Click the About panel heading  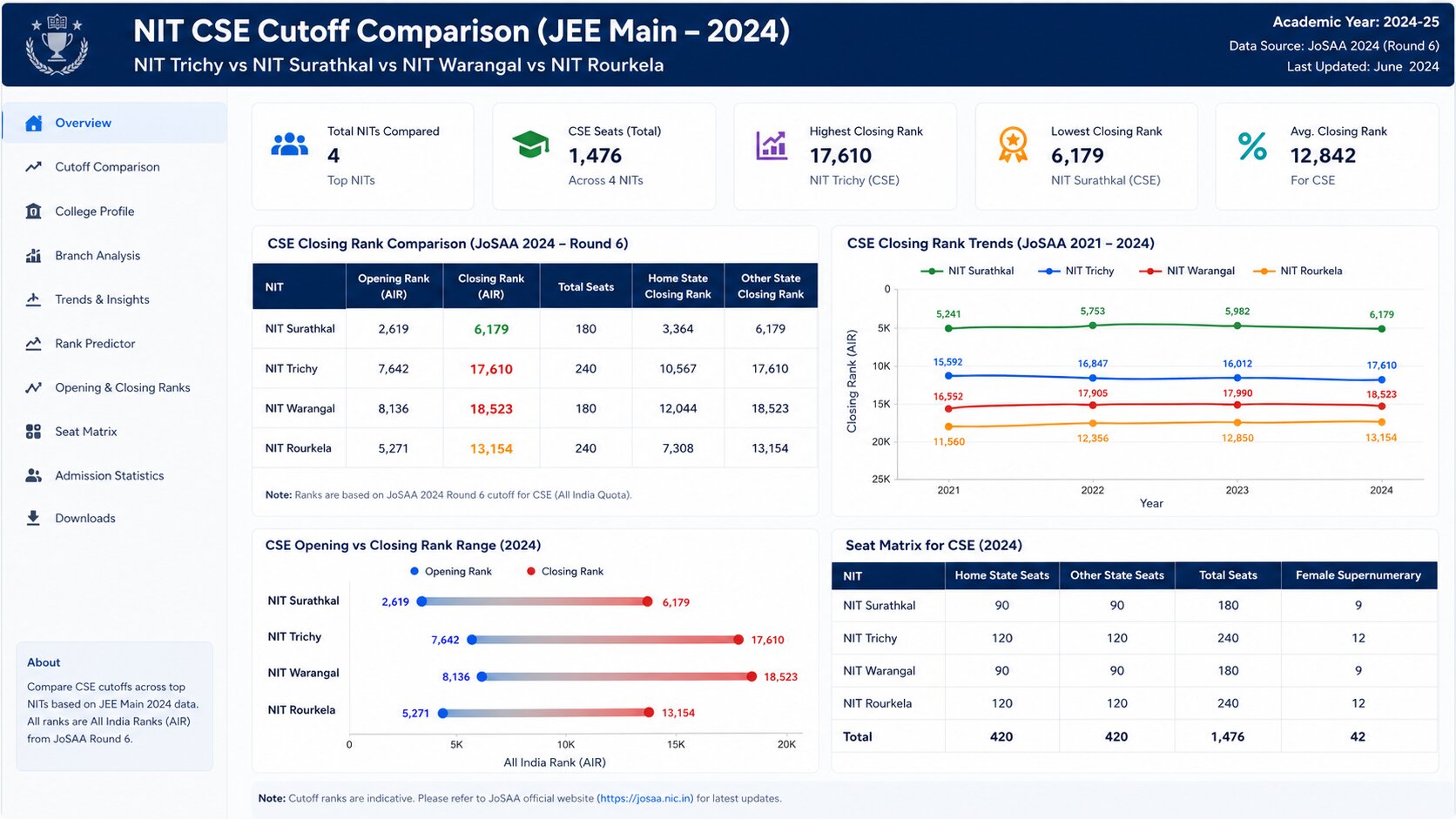(44, 662)
